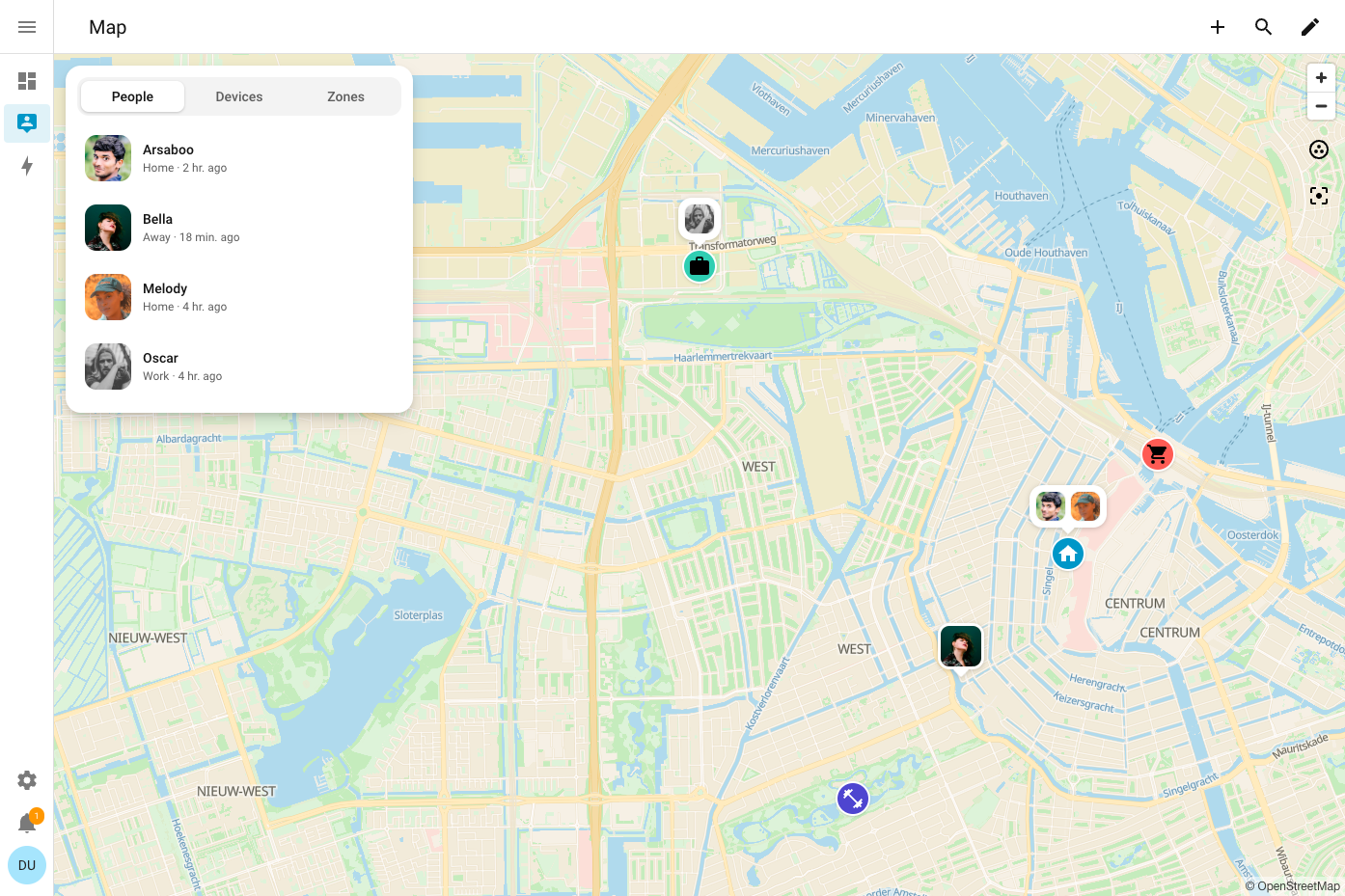Select Melody in the people list
This screenshot has width=1345, height=896.
coord(239,297)
